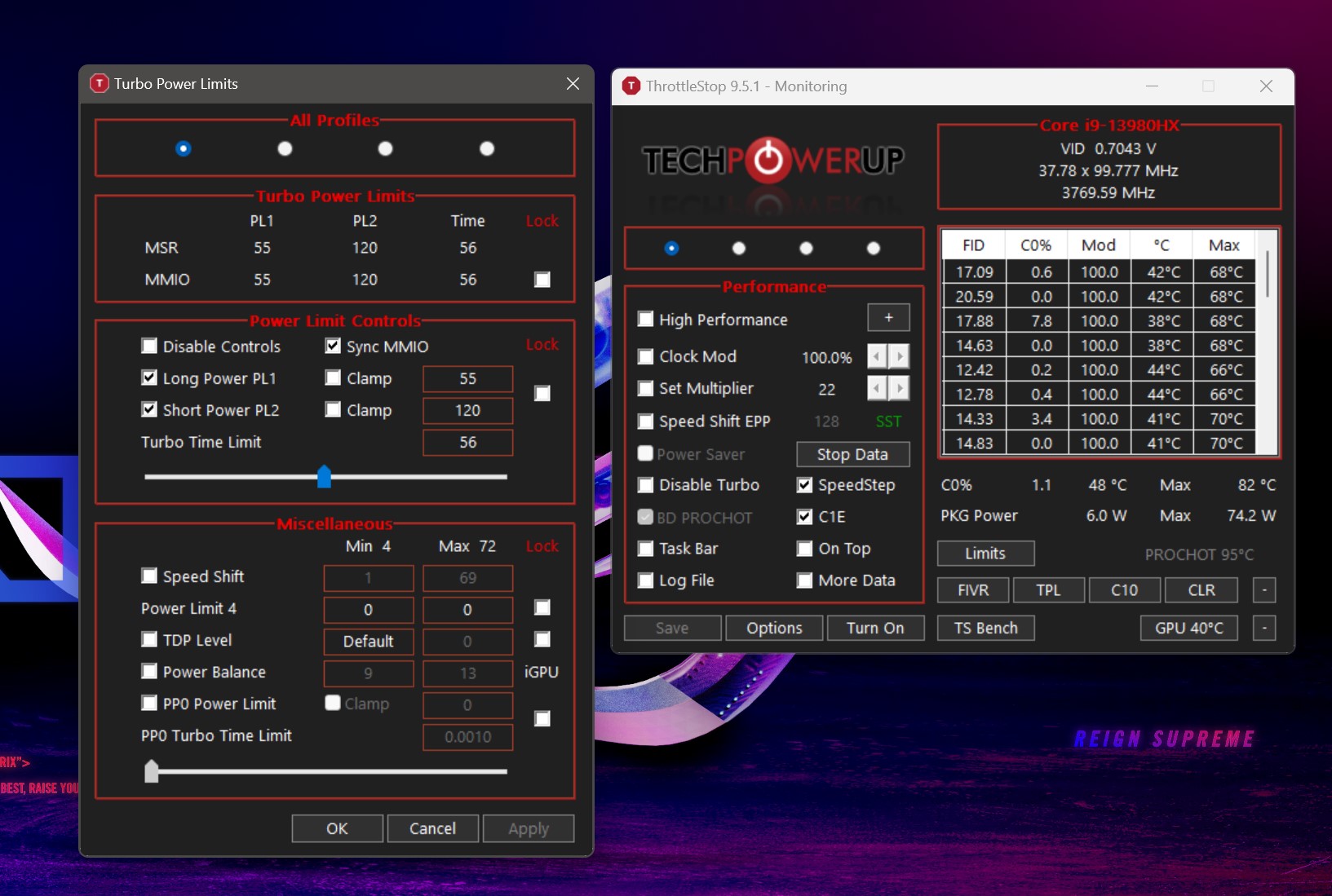Select fourth profile in Turbo Power Limits
The width and height of the screenshot is (1332, 896).
pyautogui.click(x=487, y=148)
